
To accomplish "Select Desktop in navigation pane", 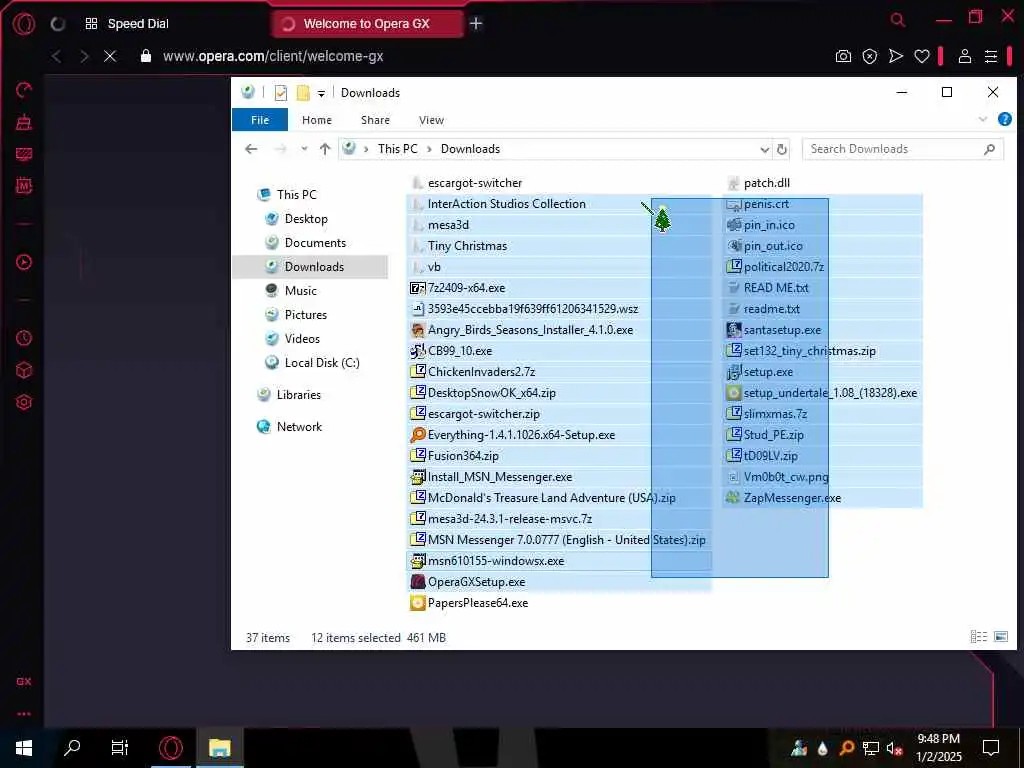I will (306, 219).
